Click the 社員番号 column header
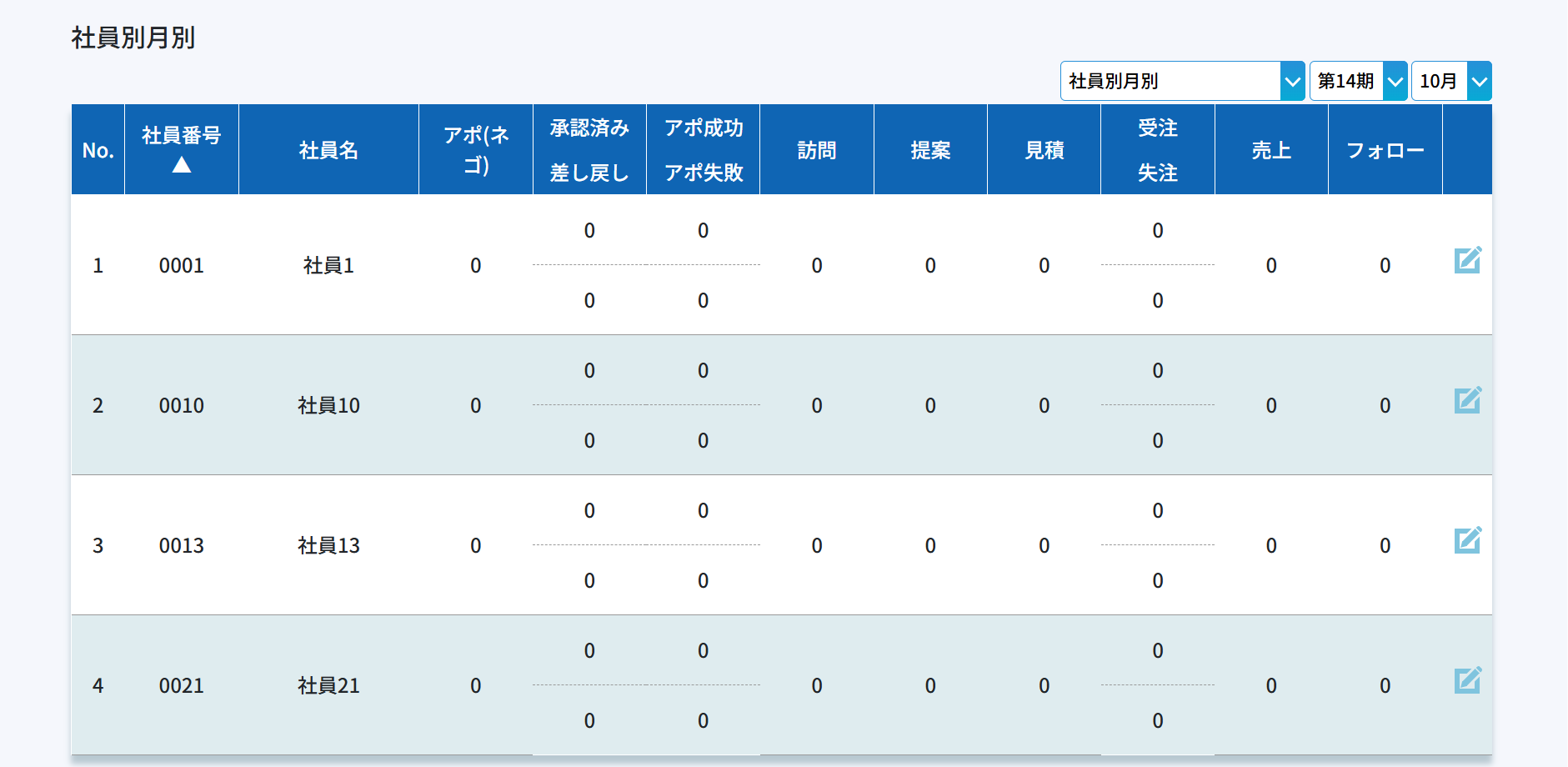Viewport: 1568px width, 767px height. 182,136
